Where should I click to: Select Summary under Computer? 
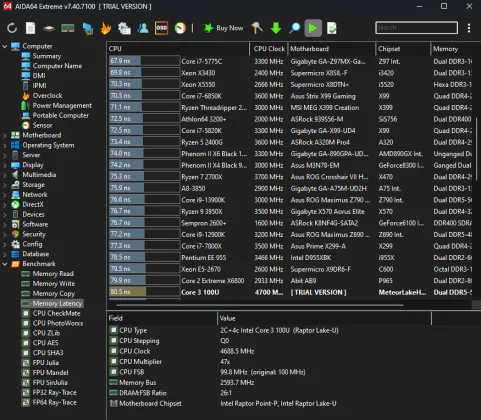click(47, 56)
